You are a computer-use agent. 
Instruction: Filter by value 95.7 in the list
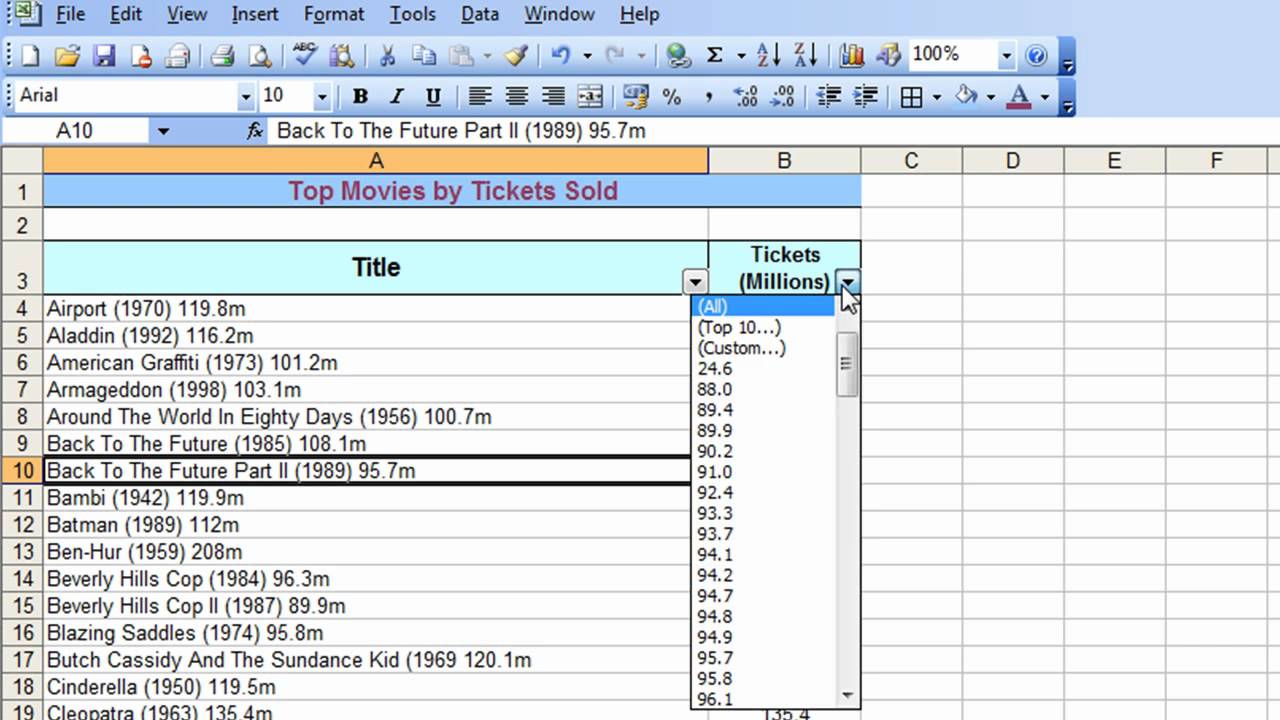(x=765, y=658)
